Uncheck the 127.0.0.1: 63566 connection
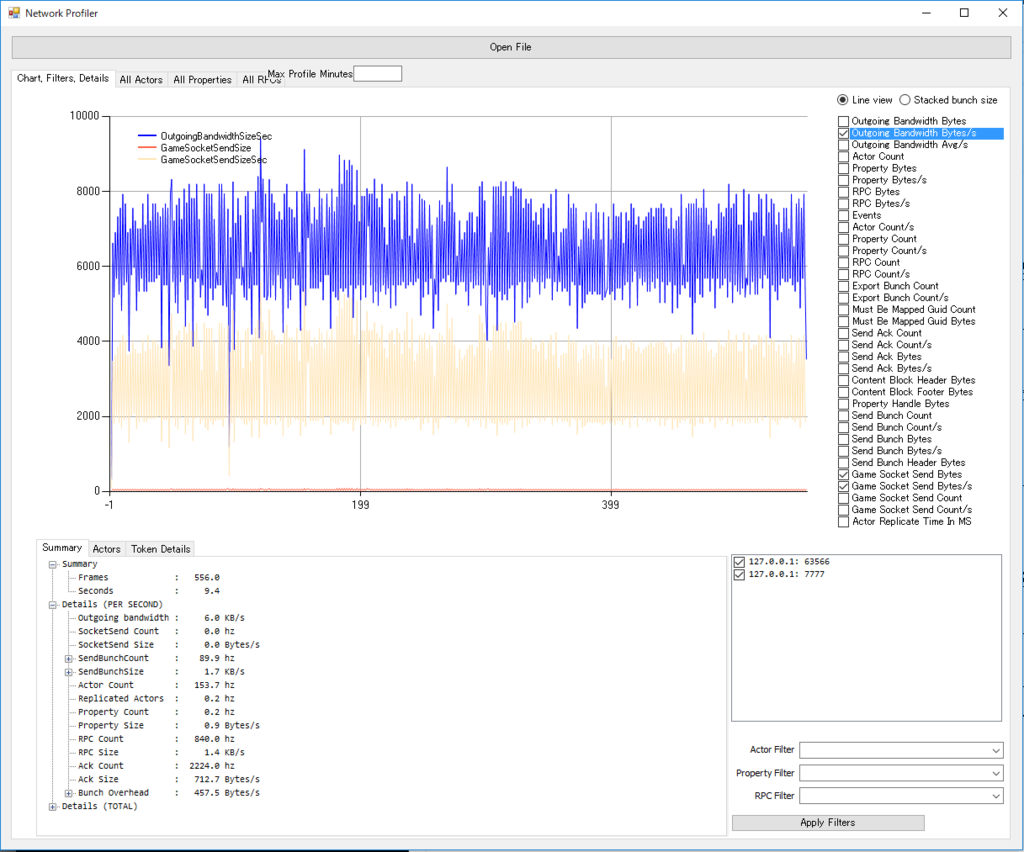 click(739, 562)
